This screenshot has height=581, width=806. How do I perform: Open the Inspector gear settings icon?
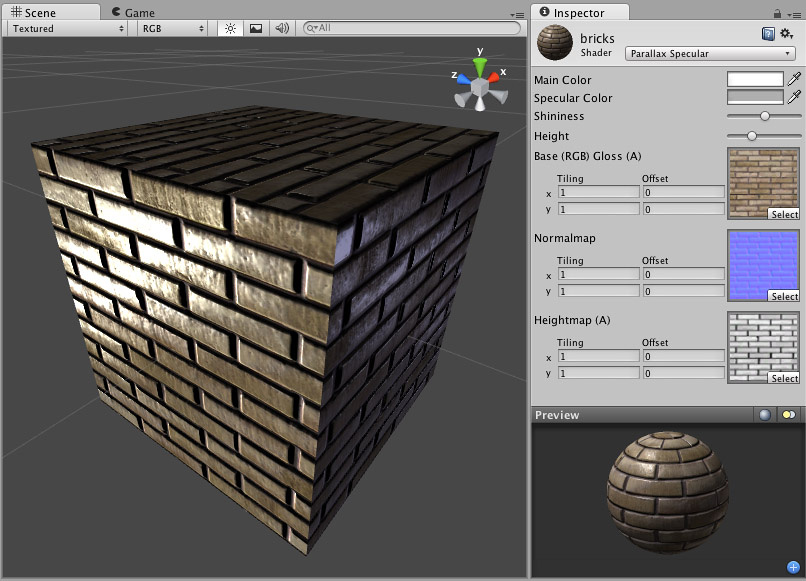point(786,33)
